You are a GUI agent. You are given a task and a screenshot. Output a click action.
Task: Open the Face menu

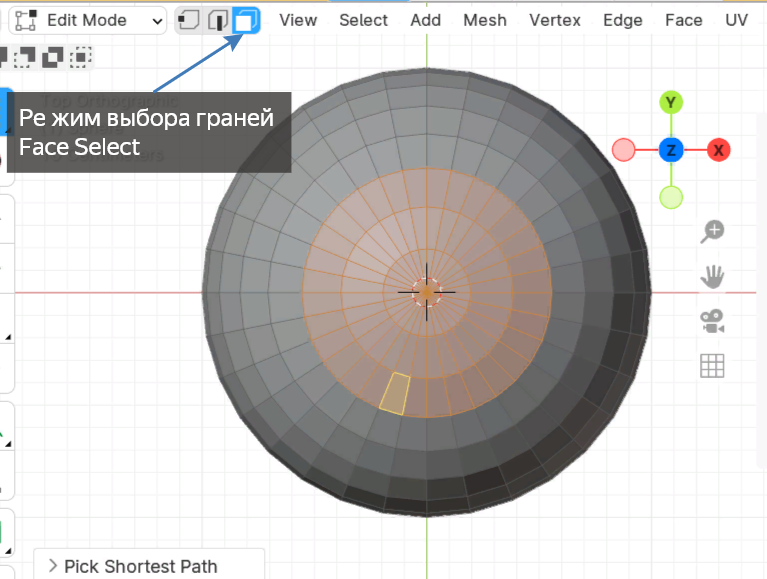(683, 21)
